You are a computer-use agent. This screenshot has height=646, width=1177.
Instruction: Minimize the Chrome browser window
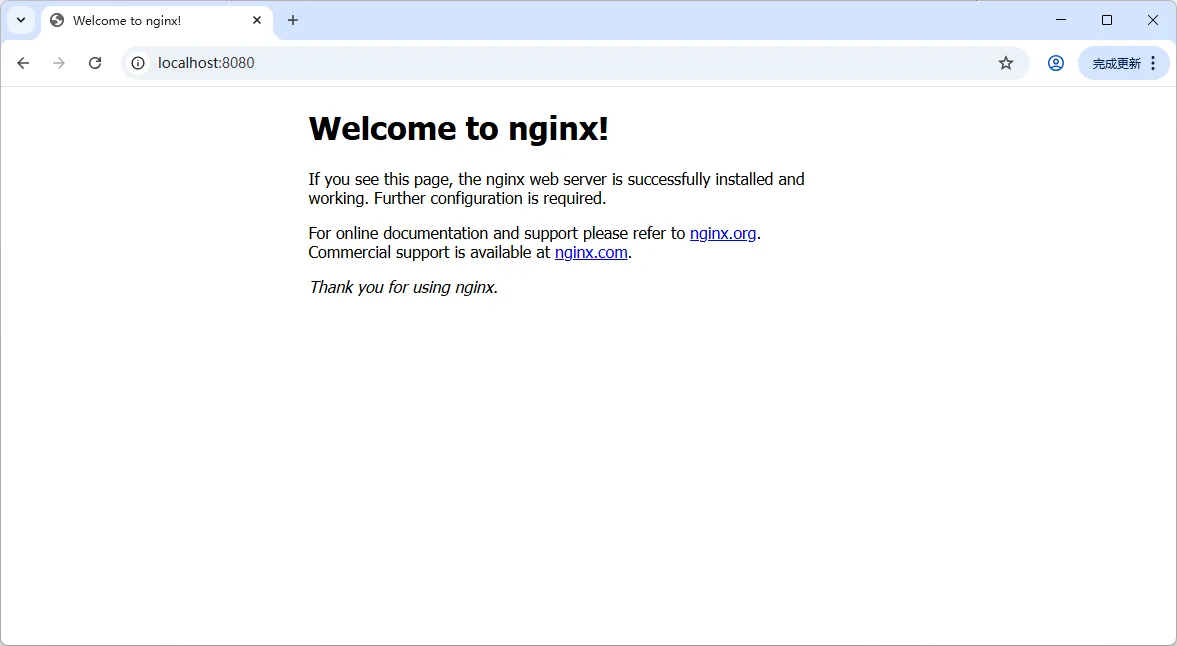coord(1061,20)
